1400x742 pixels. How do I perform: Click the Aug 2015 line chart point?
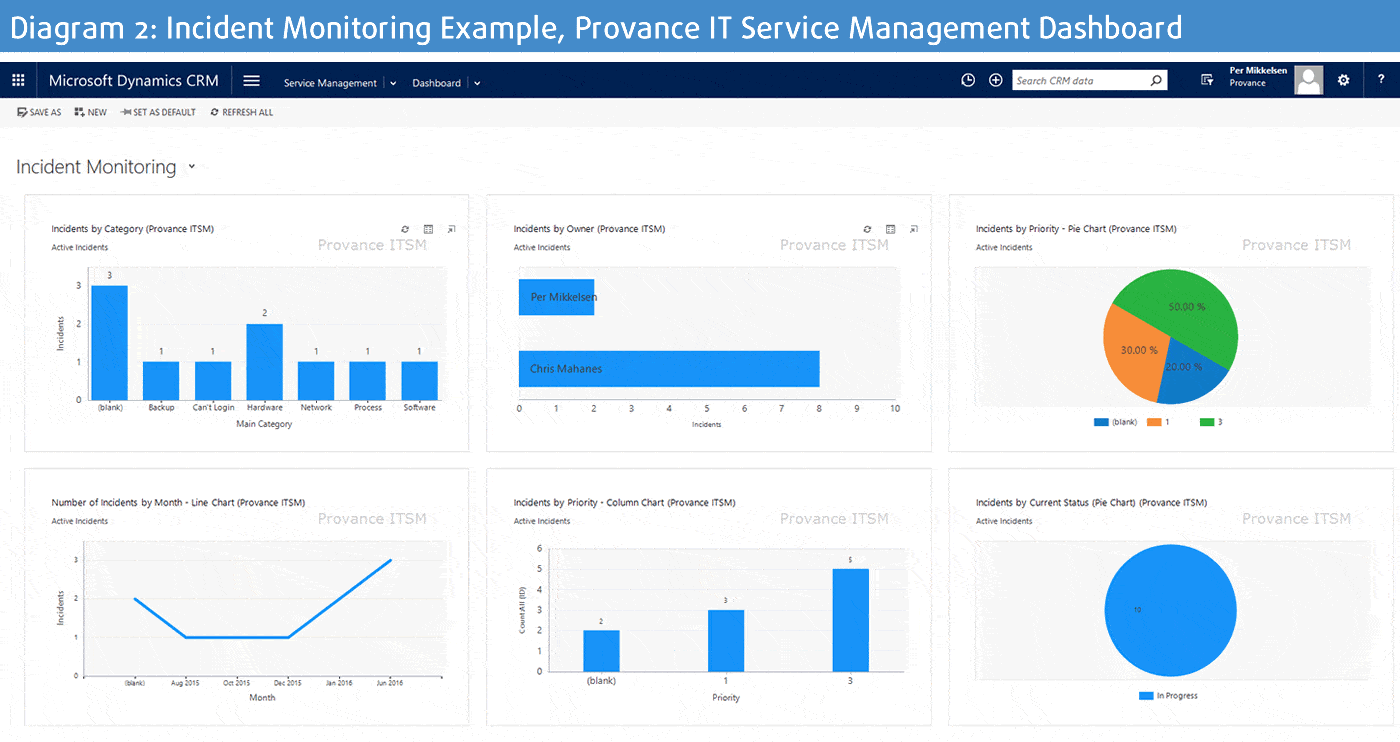(186, 637)
